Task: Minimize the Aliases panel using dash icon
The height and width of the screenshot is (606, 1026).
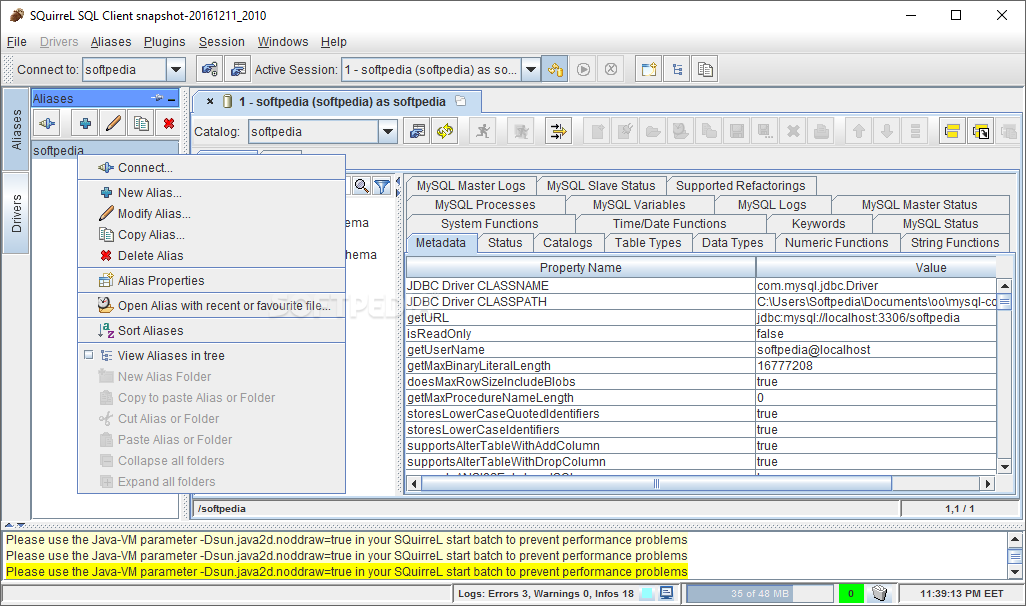Action: (x=171, y=99)
